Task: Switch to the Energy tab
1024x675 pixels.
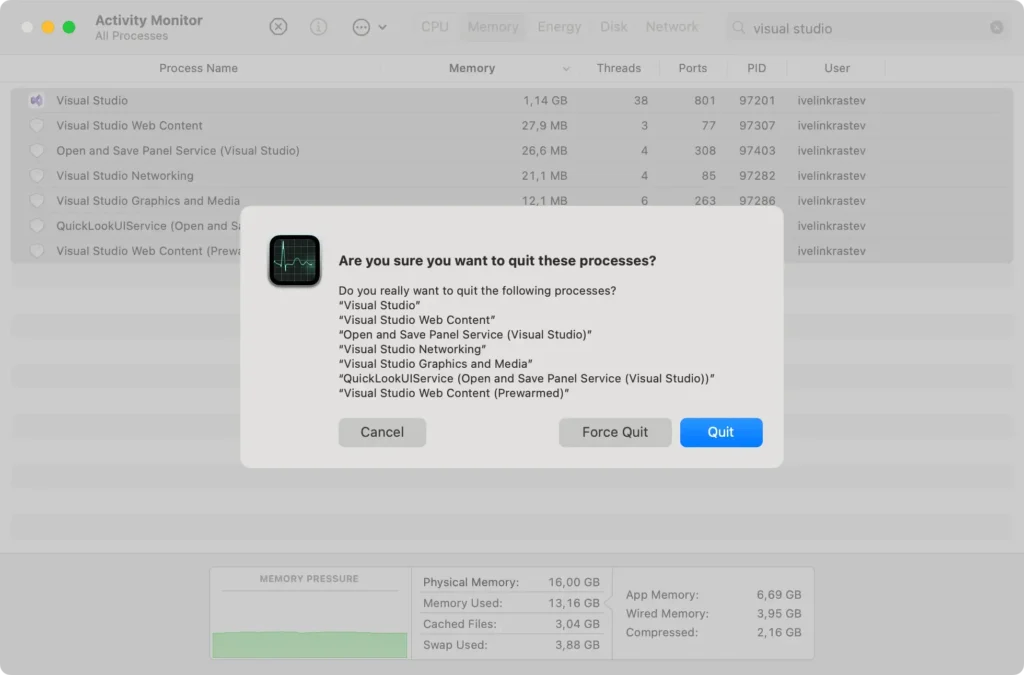Action: (x=559, y=27)
